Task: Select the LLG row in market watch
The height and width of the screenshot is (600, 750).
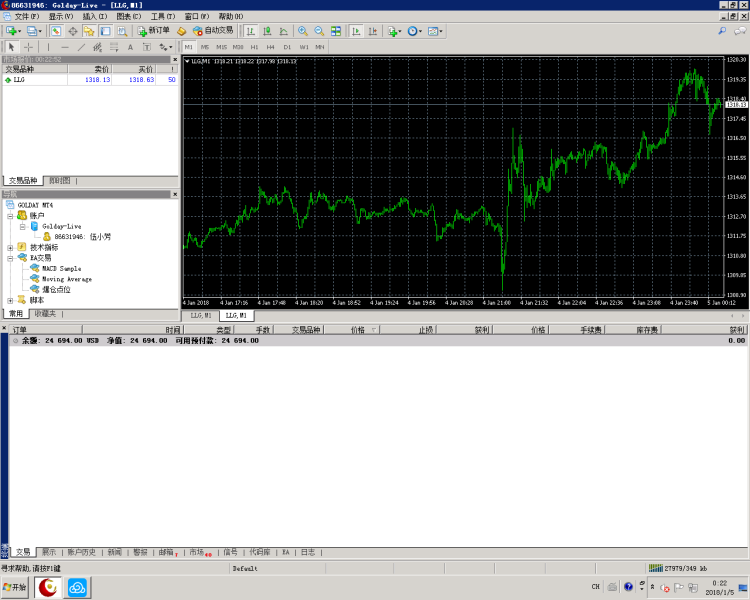Action: pyautogui.click(x=91, y=80)
